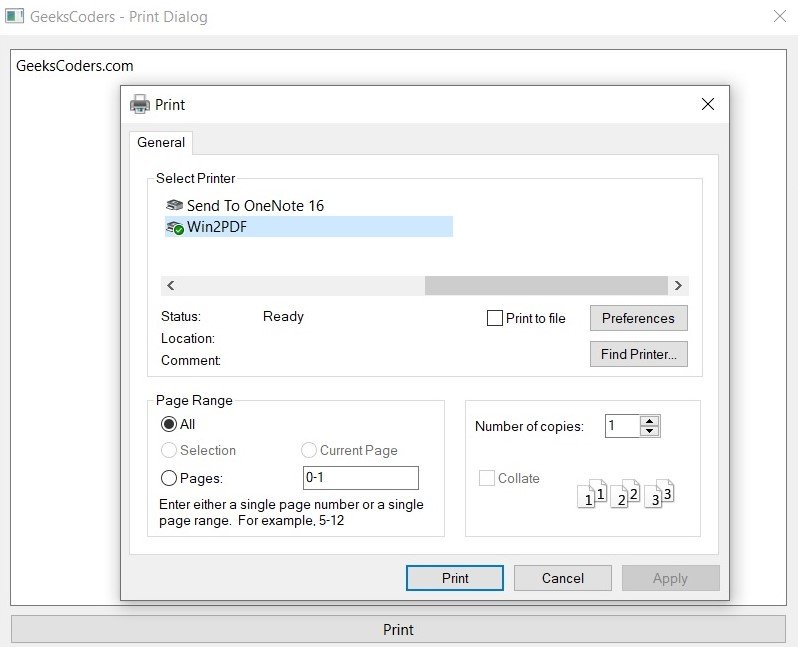
Task: Click the greyed Apply button
Action: click(x=670, y=578)
